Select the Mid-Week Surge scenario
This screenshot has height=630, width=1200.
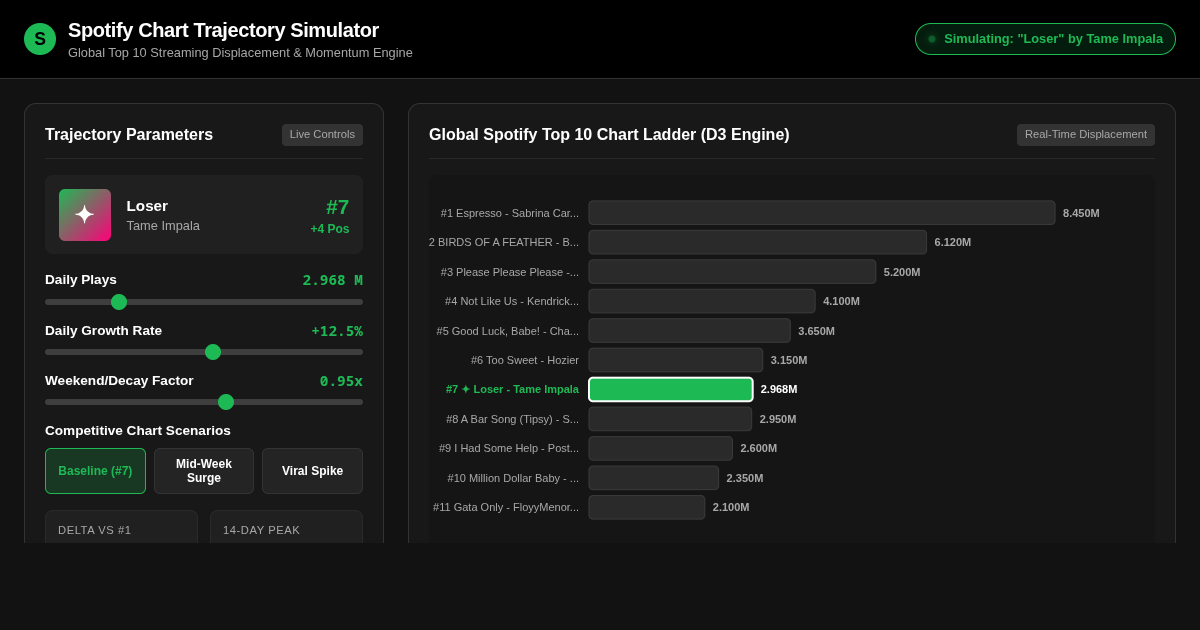tap(204, 471)
